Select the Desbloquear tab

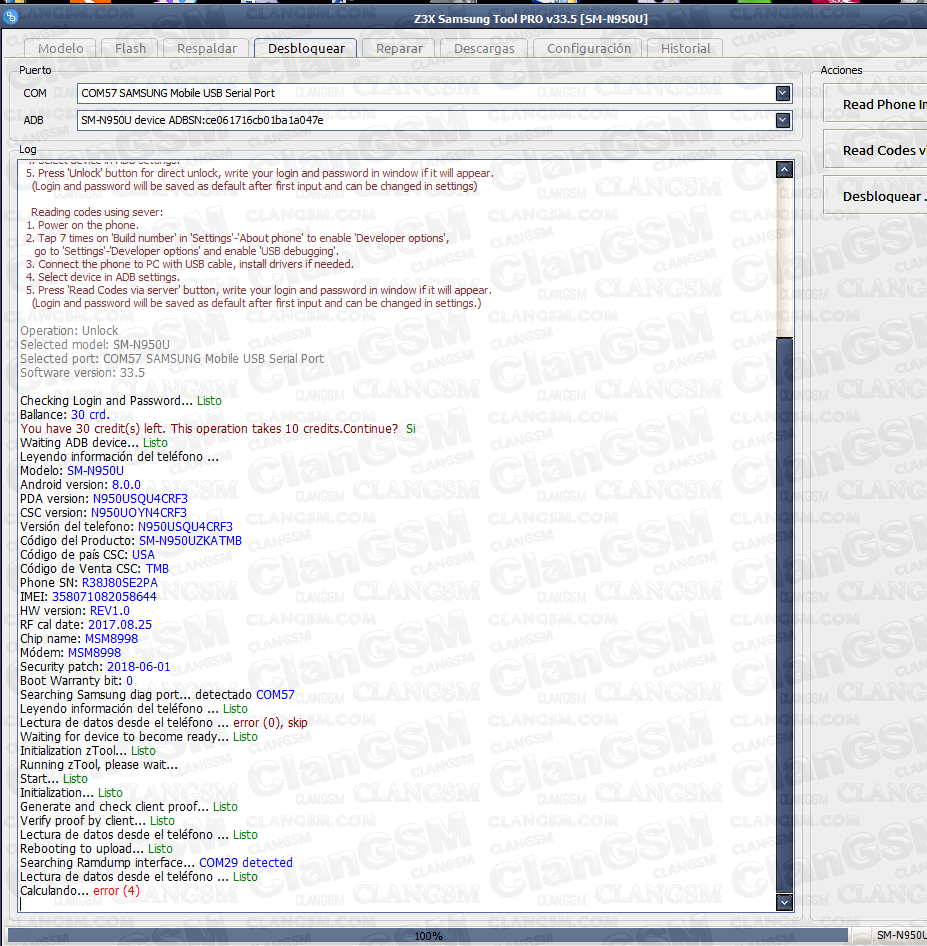coord(306,48)
